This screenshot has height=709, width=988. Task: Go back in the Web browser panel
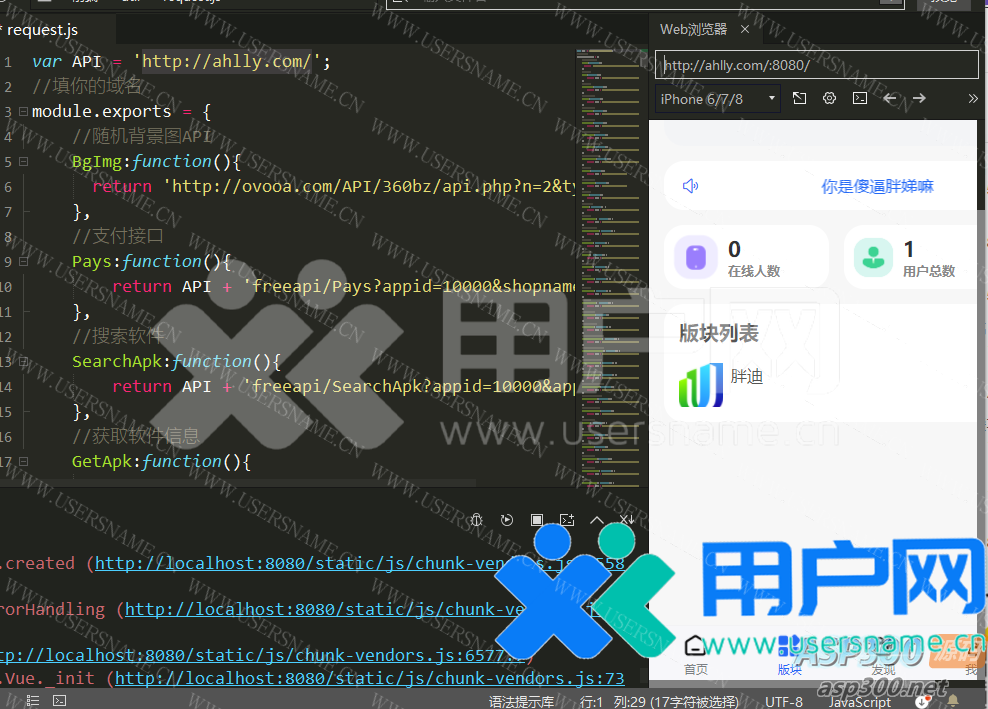click(x=889, y=98)
